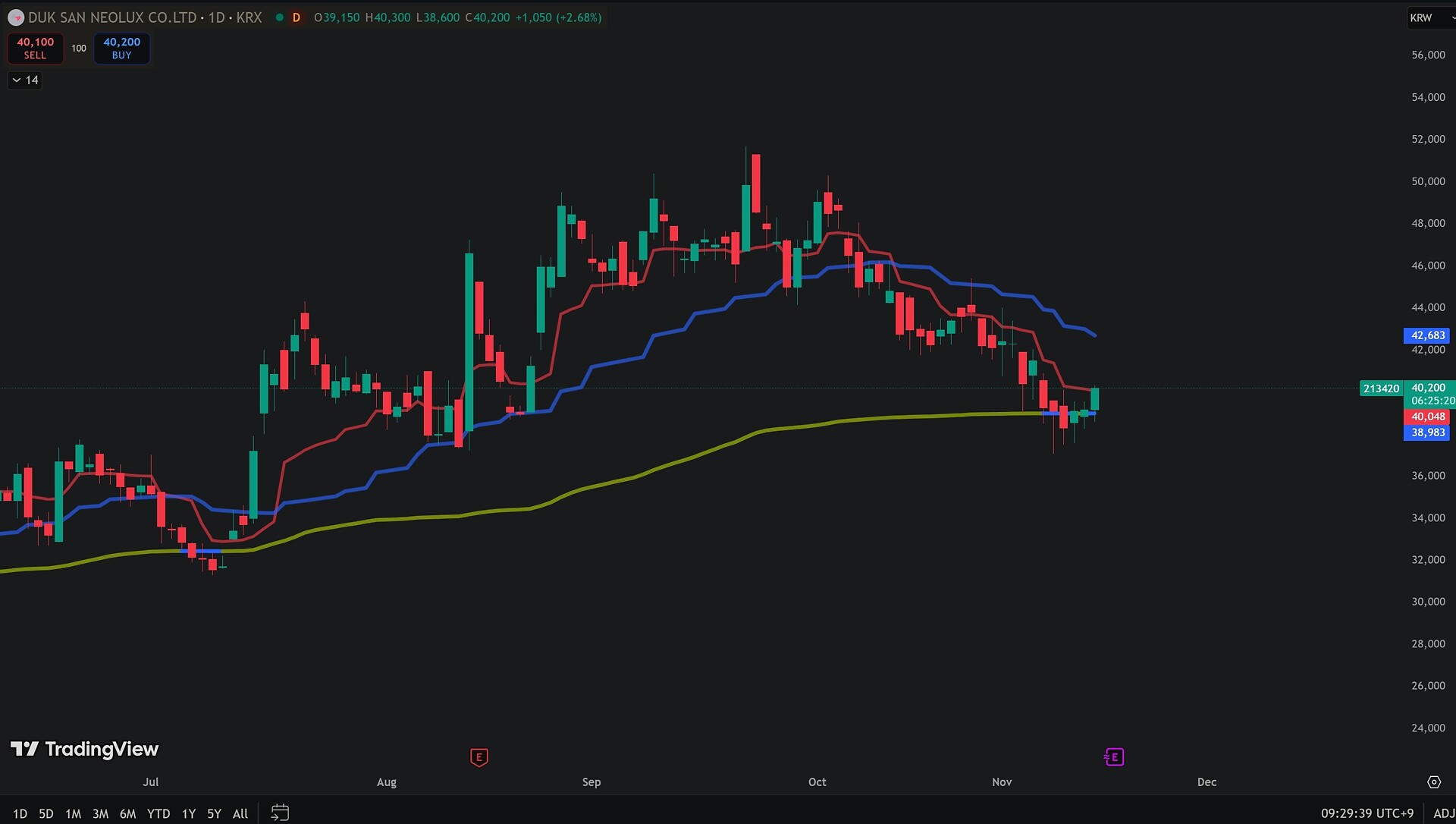Toggle ADJ dividend adjustment
This screenshot has height=824, width=1456.
1443,813
